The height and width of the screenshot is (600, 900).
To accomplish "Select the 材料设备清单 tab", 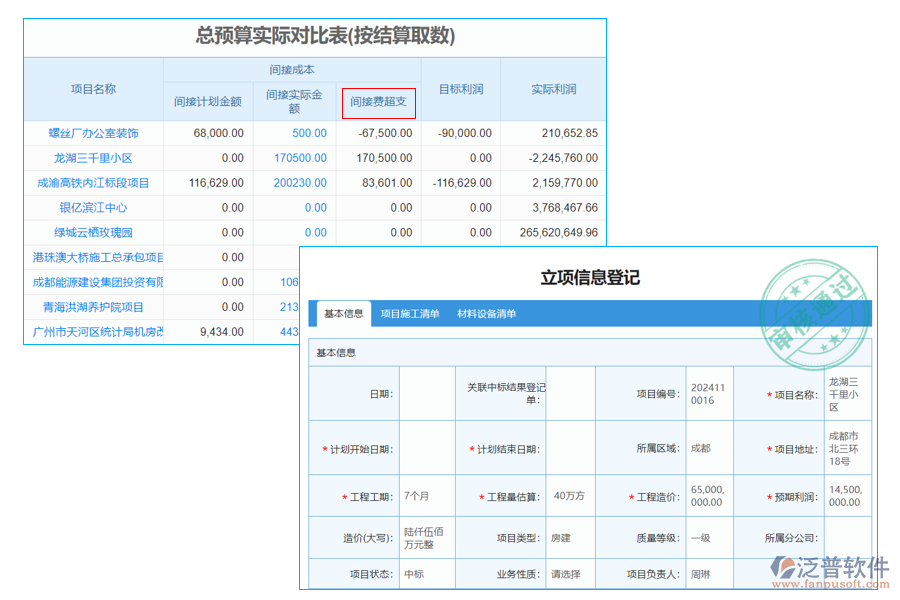I will point(487,311).
